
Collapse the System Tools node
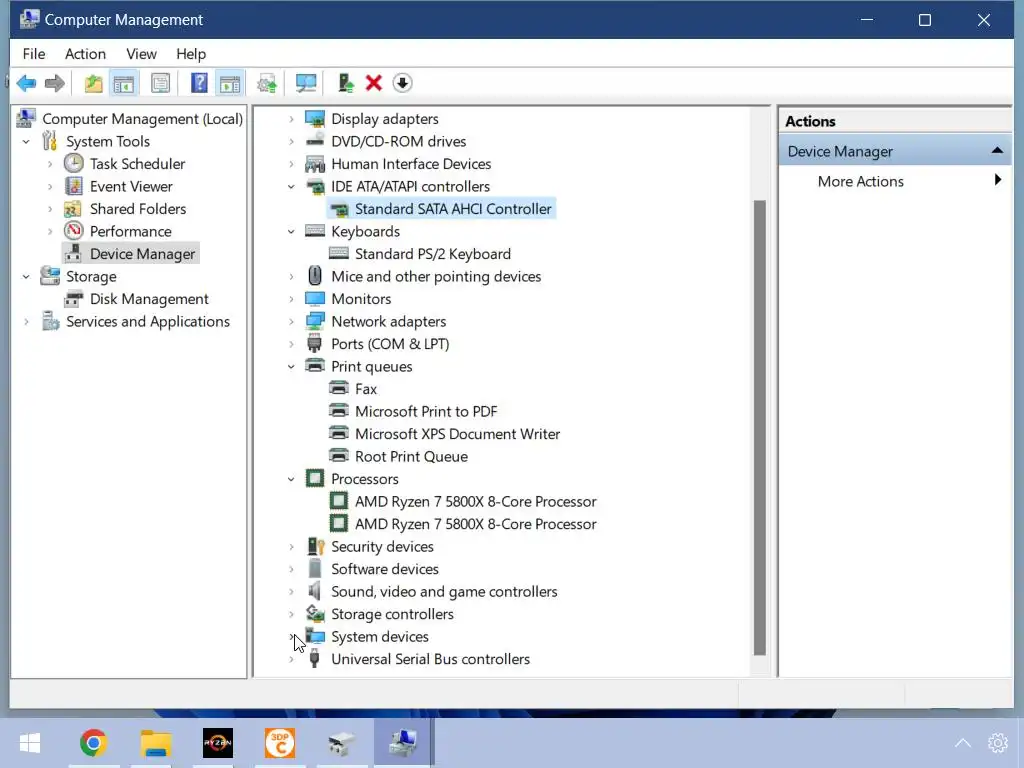tap(26, 142)
